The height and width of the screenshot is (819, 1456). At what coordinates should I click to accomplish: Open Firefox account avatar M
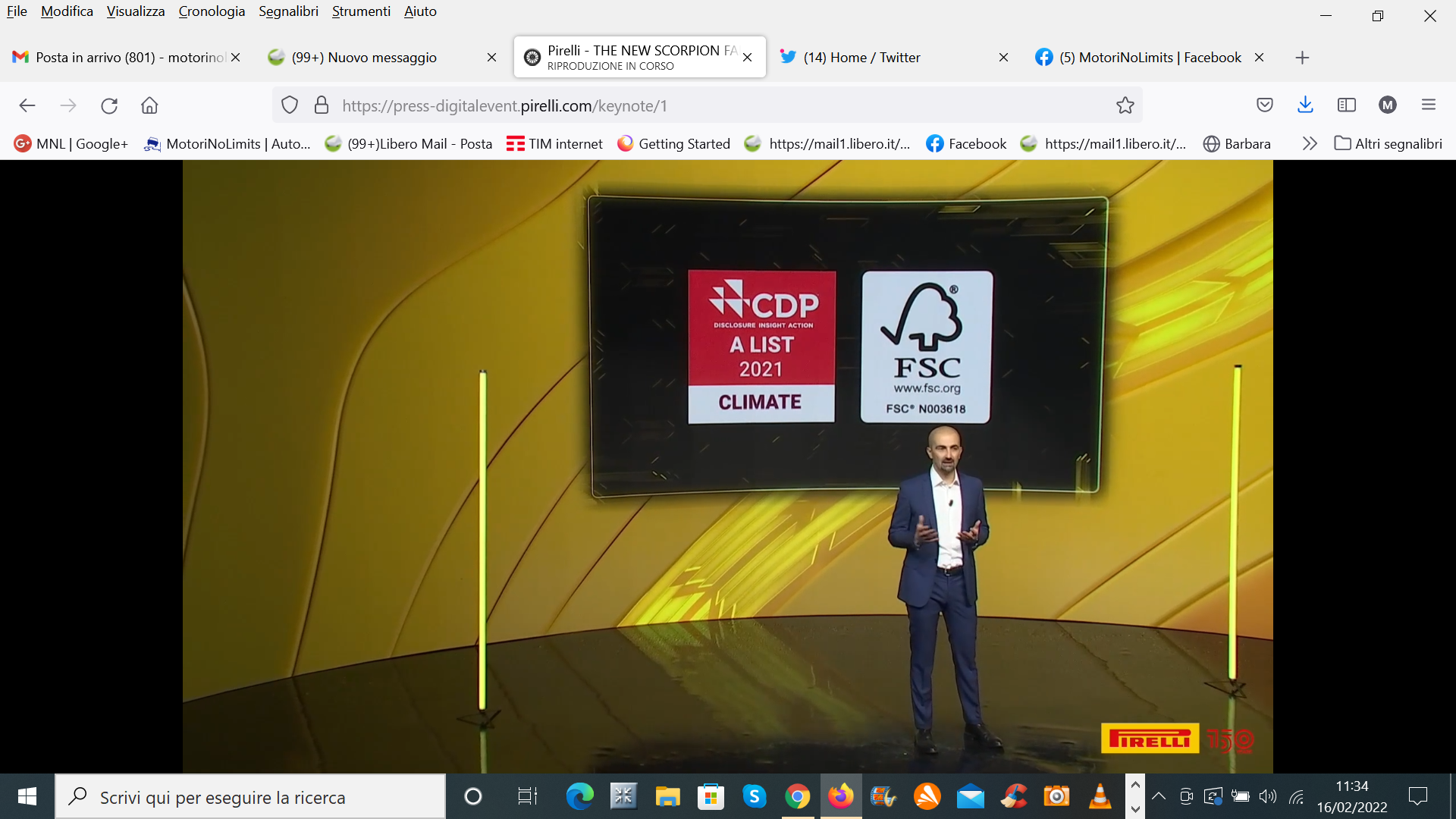pyautogui.click(x=1388, y=105)
